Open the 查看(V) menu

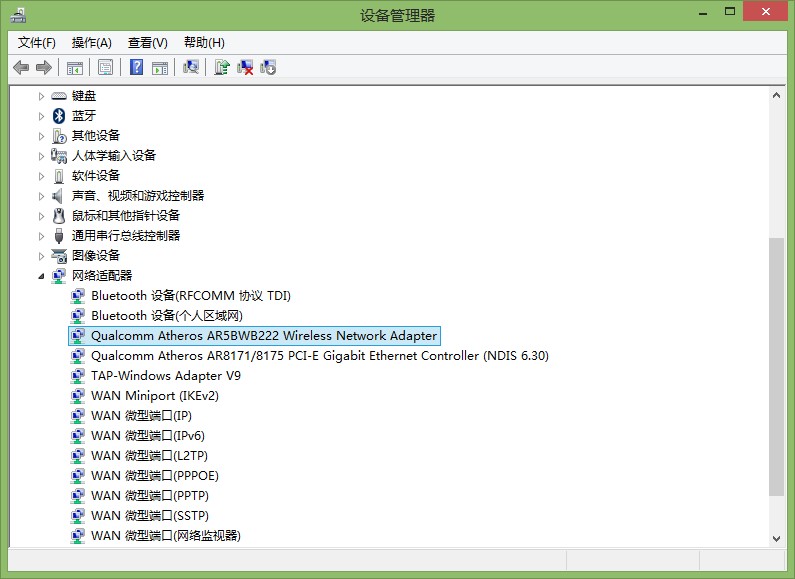[x=148, y=43]
